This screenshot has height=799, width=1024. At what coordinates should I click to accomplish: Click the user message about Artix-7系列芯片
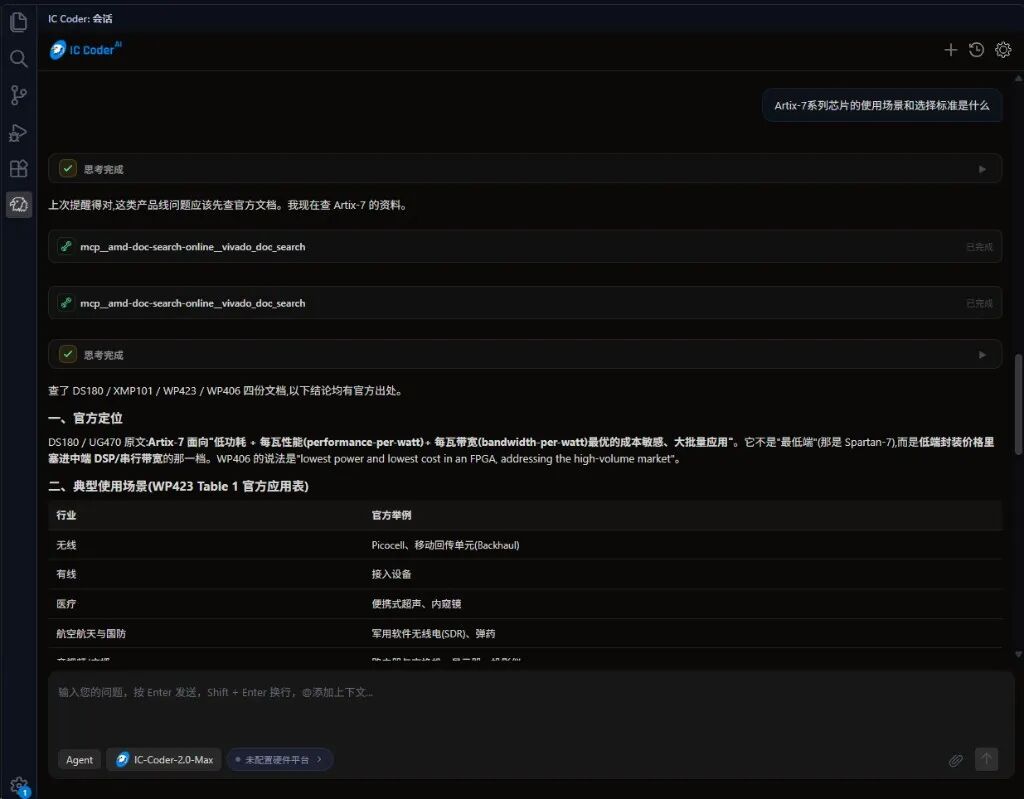click(882, 105)
